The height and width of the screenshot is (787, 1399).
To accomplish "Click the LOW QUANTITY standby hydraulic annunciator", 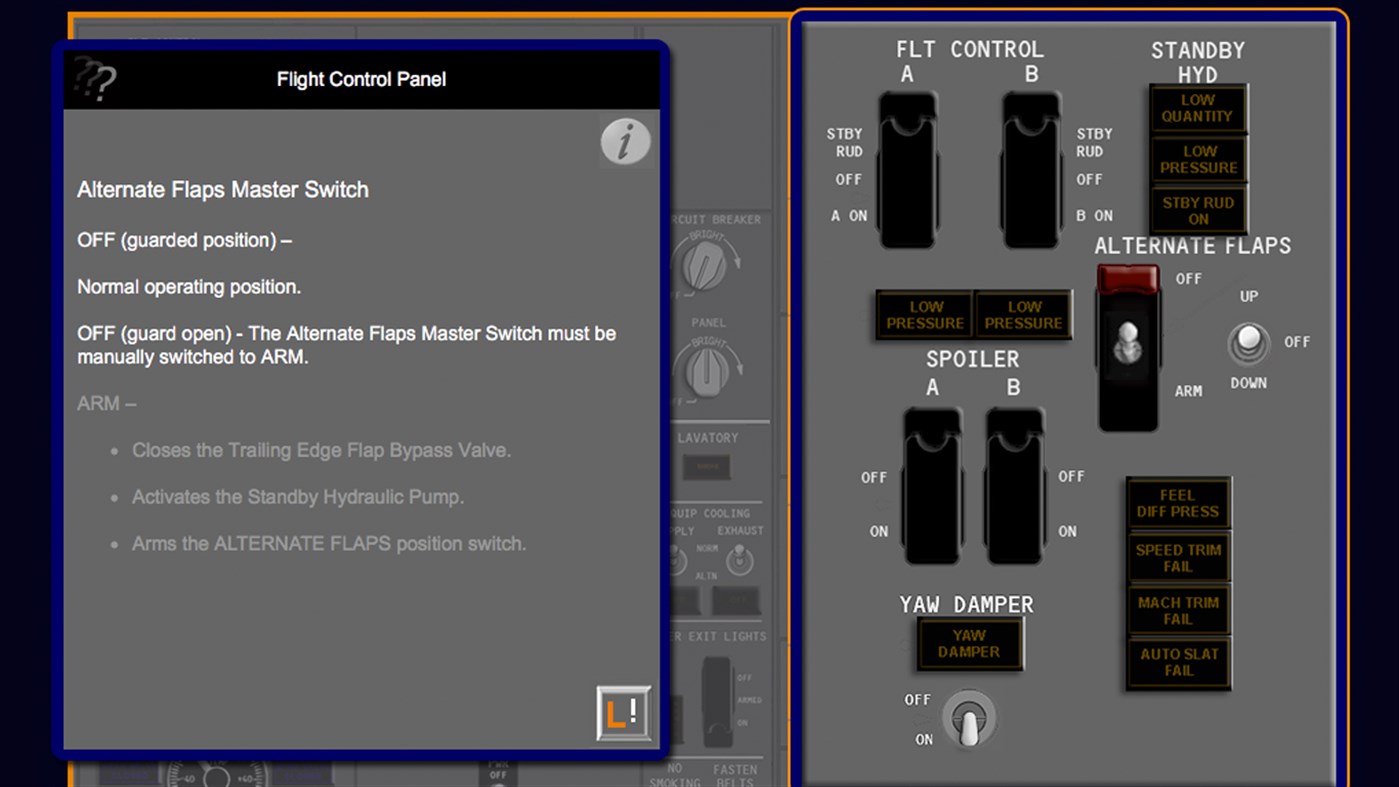I will (x=1197, y=107).
